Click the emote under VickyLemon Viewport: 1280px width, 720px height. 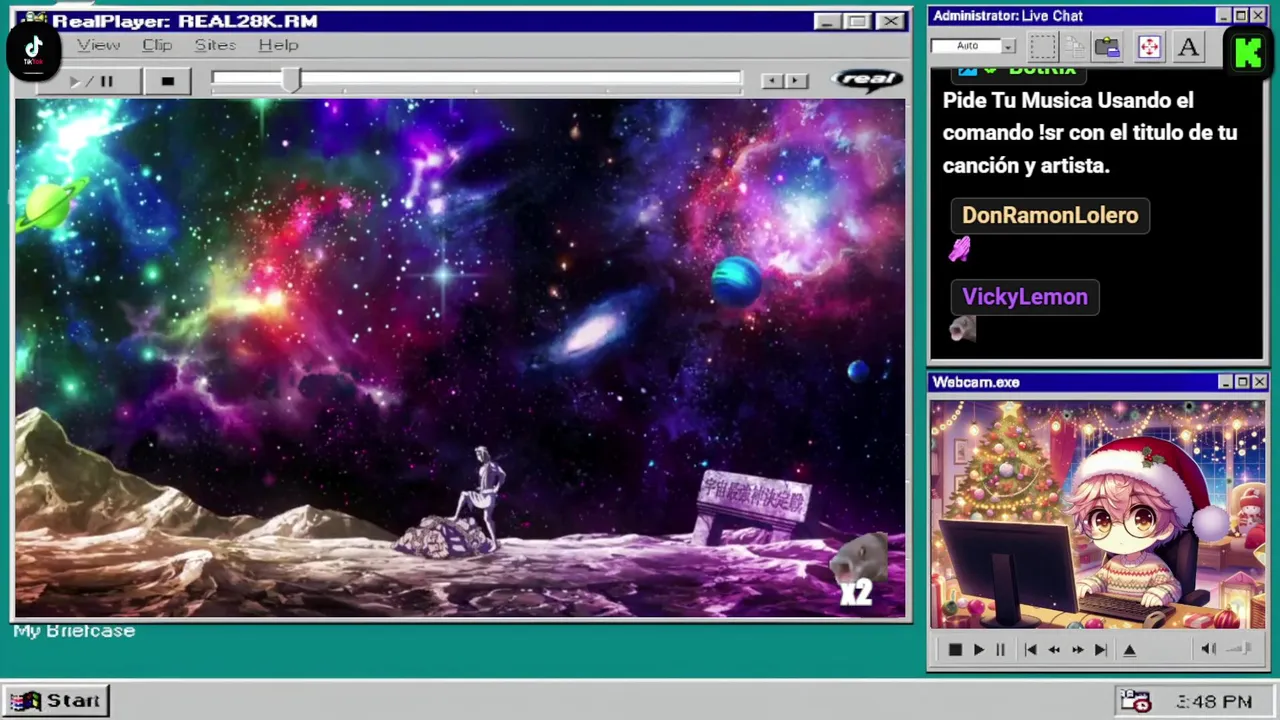point(962,329)
